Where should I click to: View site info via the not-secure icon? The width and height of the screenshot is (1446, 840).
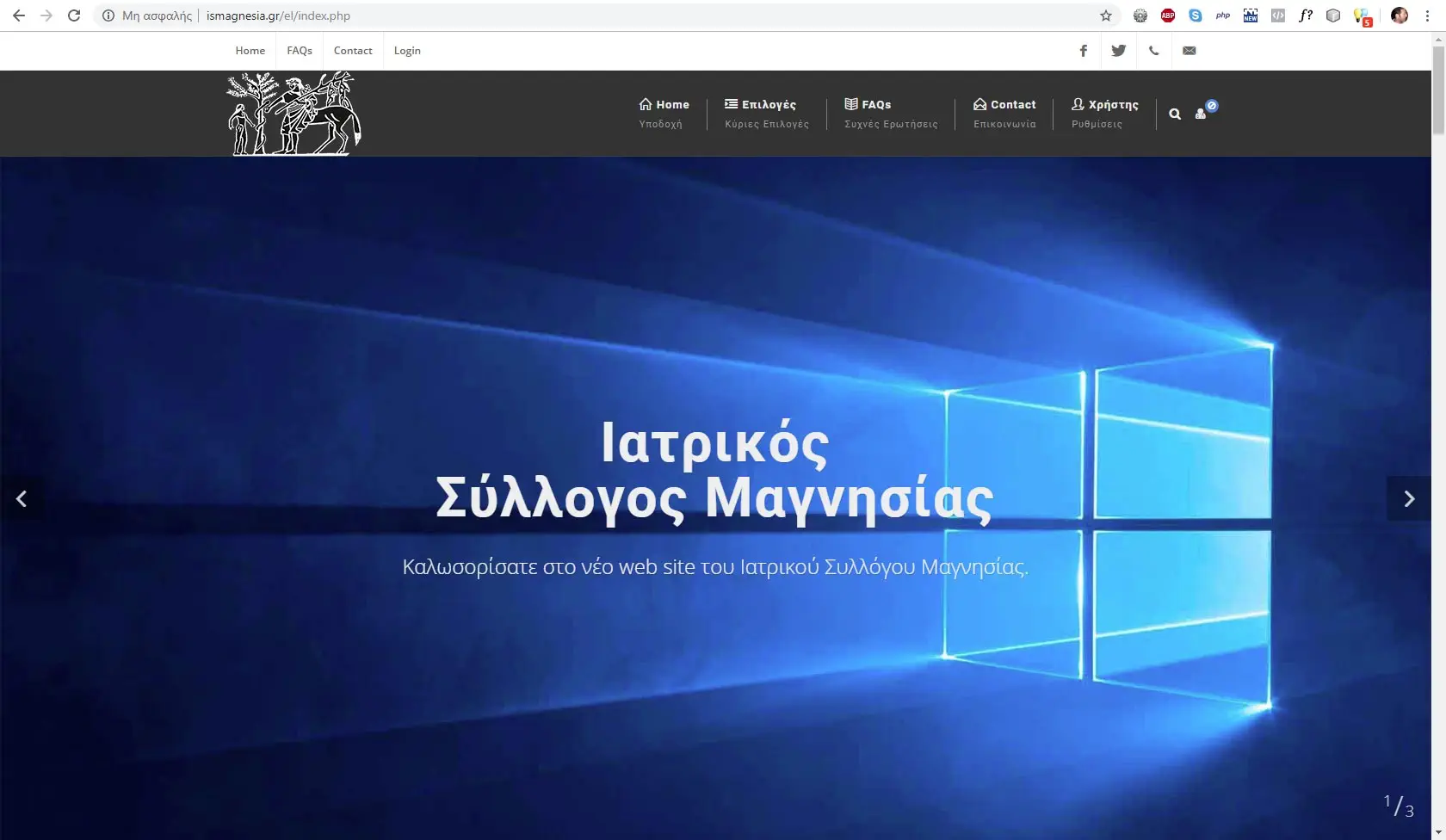coord(108,15)
